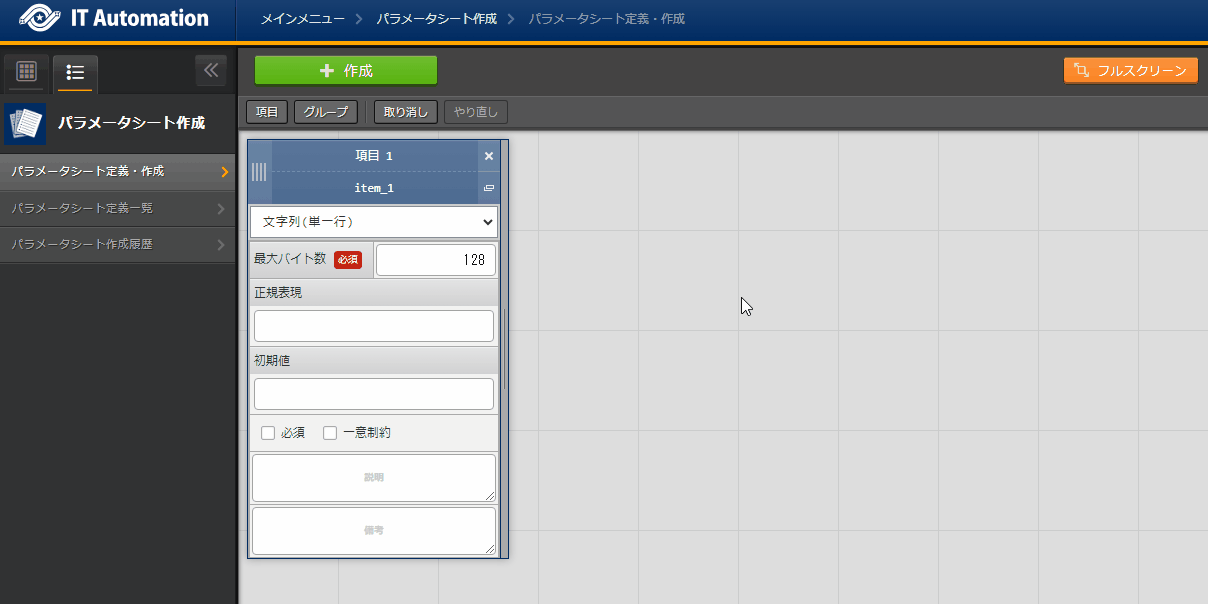Click the 項目 toolbar button
Image resolution: width=1208 pixels, height=604 pixels.
(x=267, y=112)
